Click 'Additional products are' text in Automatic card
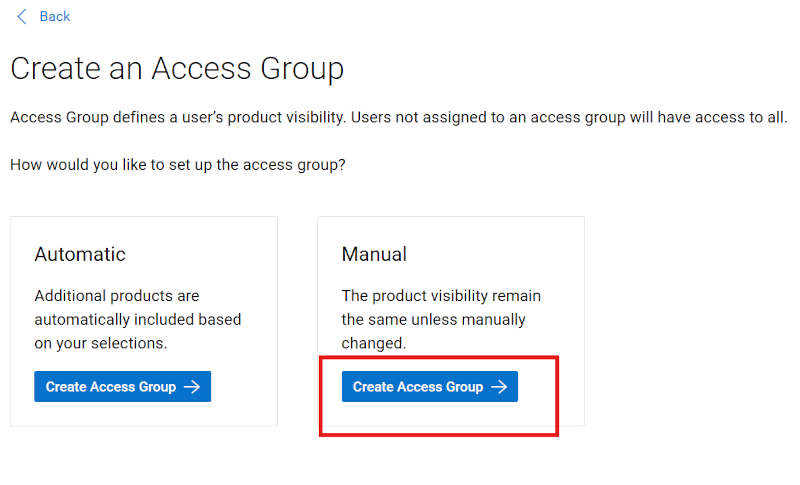 (x=117, y=296)
